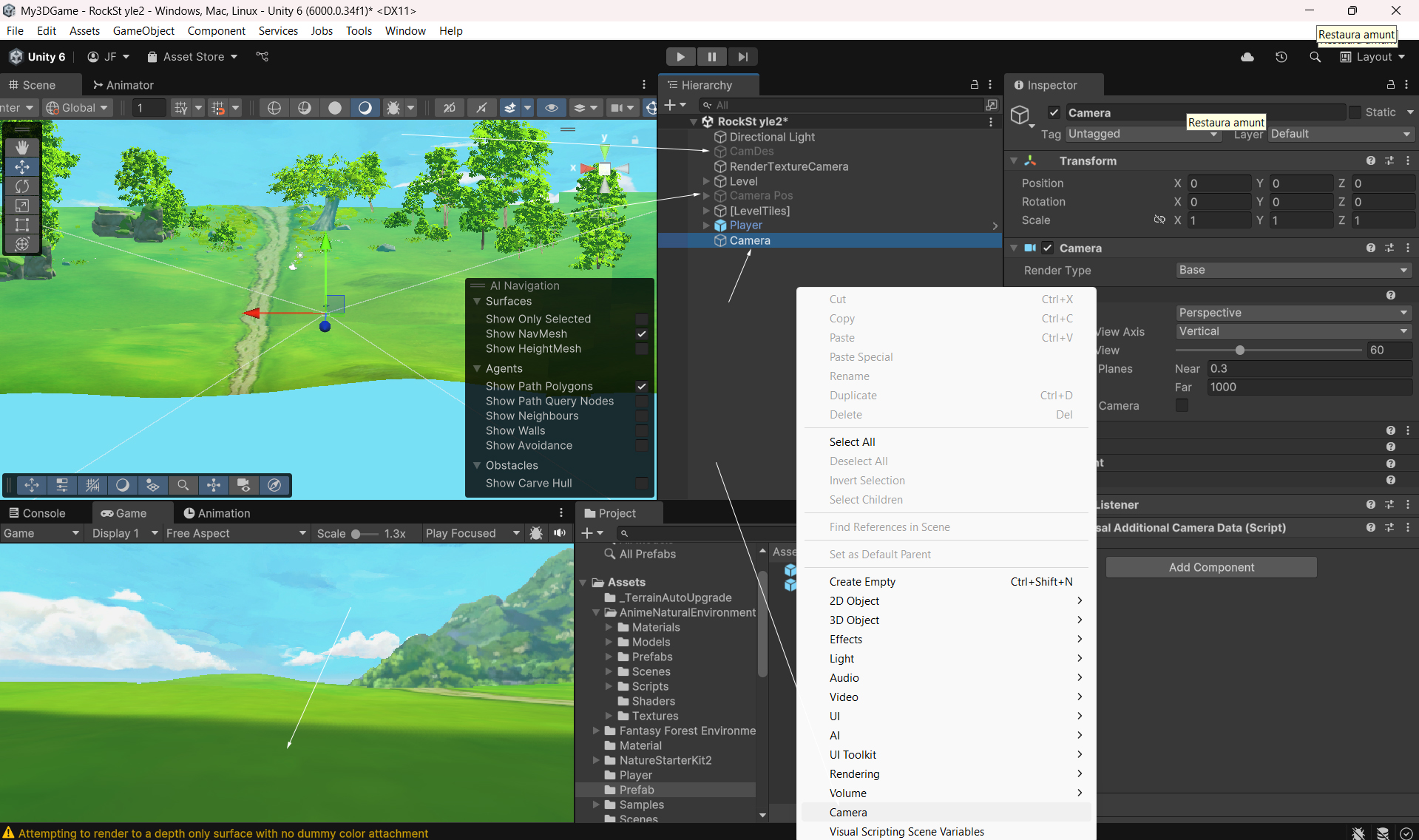Toggle the Static checkbox for Camera

point(1355,112)
